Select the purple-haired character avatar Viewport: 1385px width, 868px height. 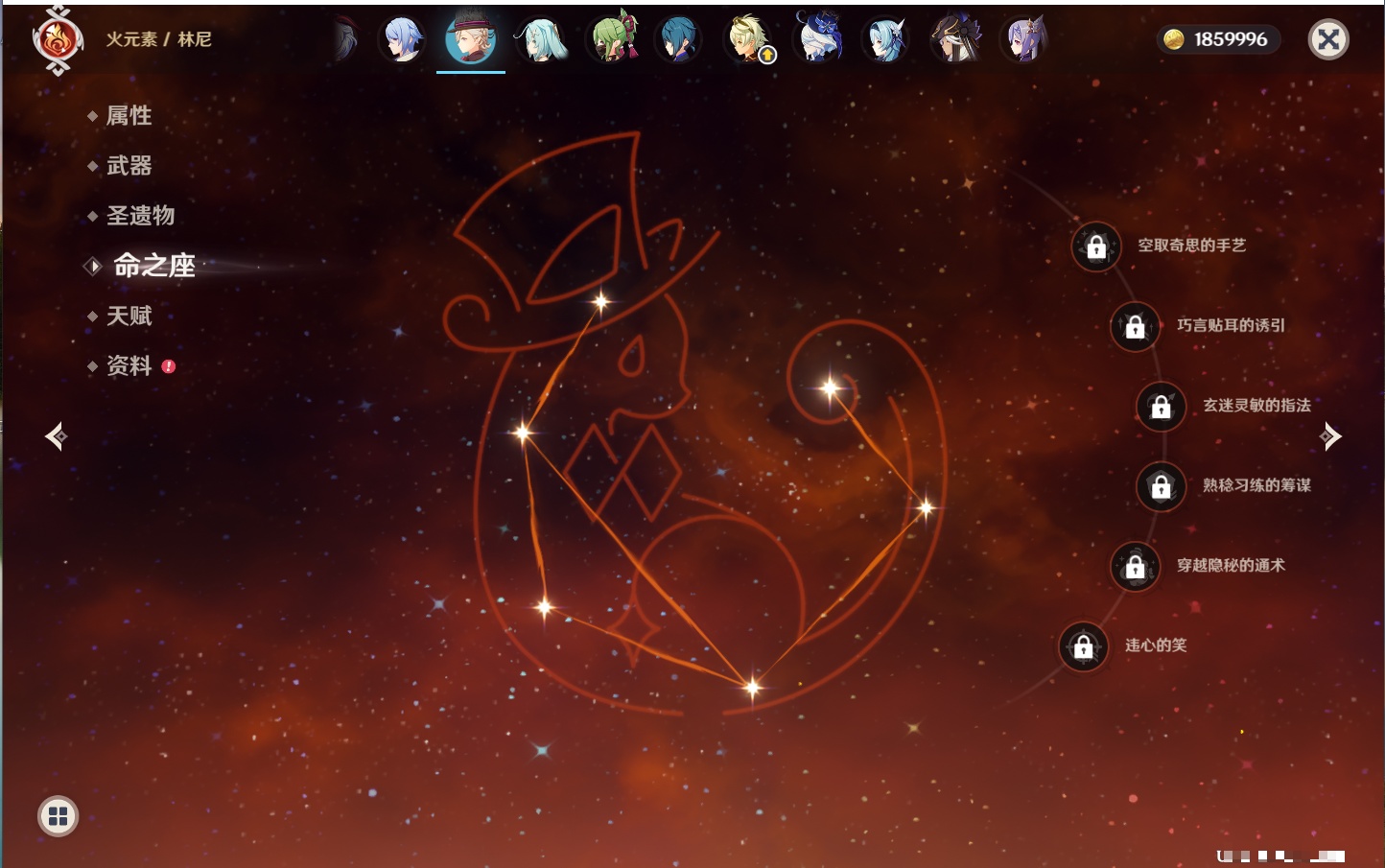pyautogui.click(x=1024, y=39)
